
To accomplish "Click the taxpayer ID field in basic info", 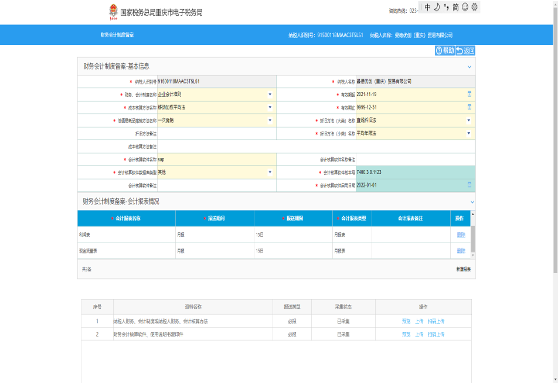I will [216, 81].
